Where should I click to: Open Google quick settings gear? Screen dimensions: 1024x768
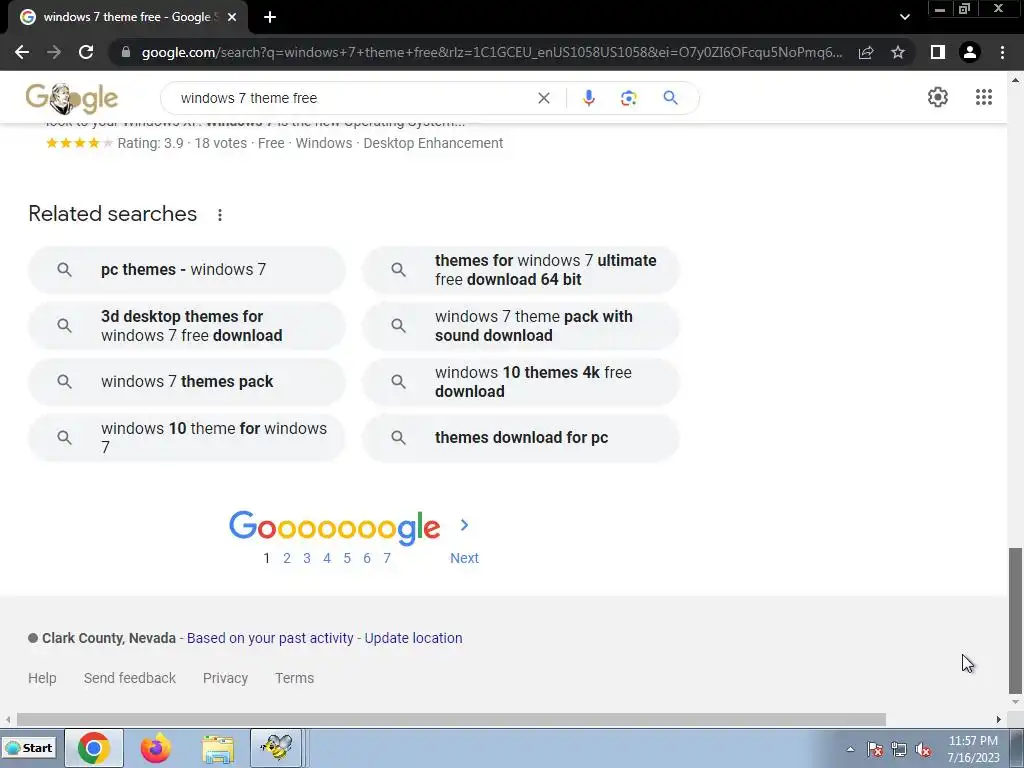(938, 97)
